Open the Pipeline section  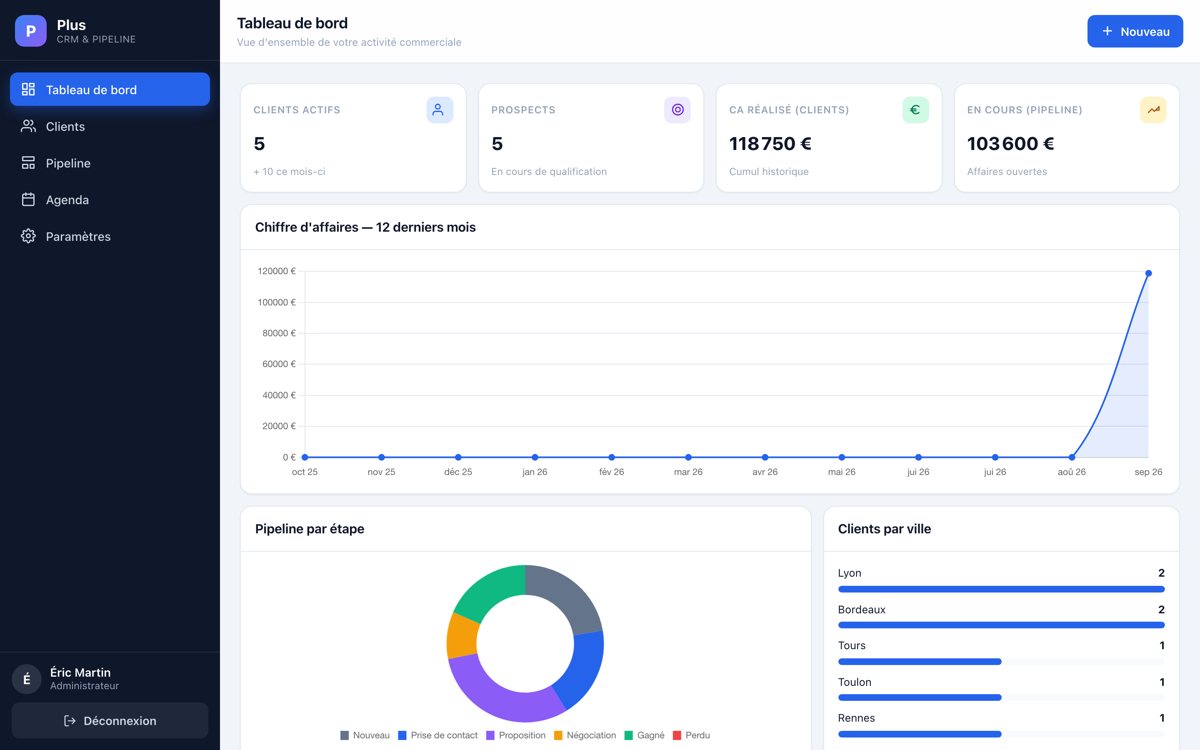coord(110,163)
